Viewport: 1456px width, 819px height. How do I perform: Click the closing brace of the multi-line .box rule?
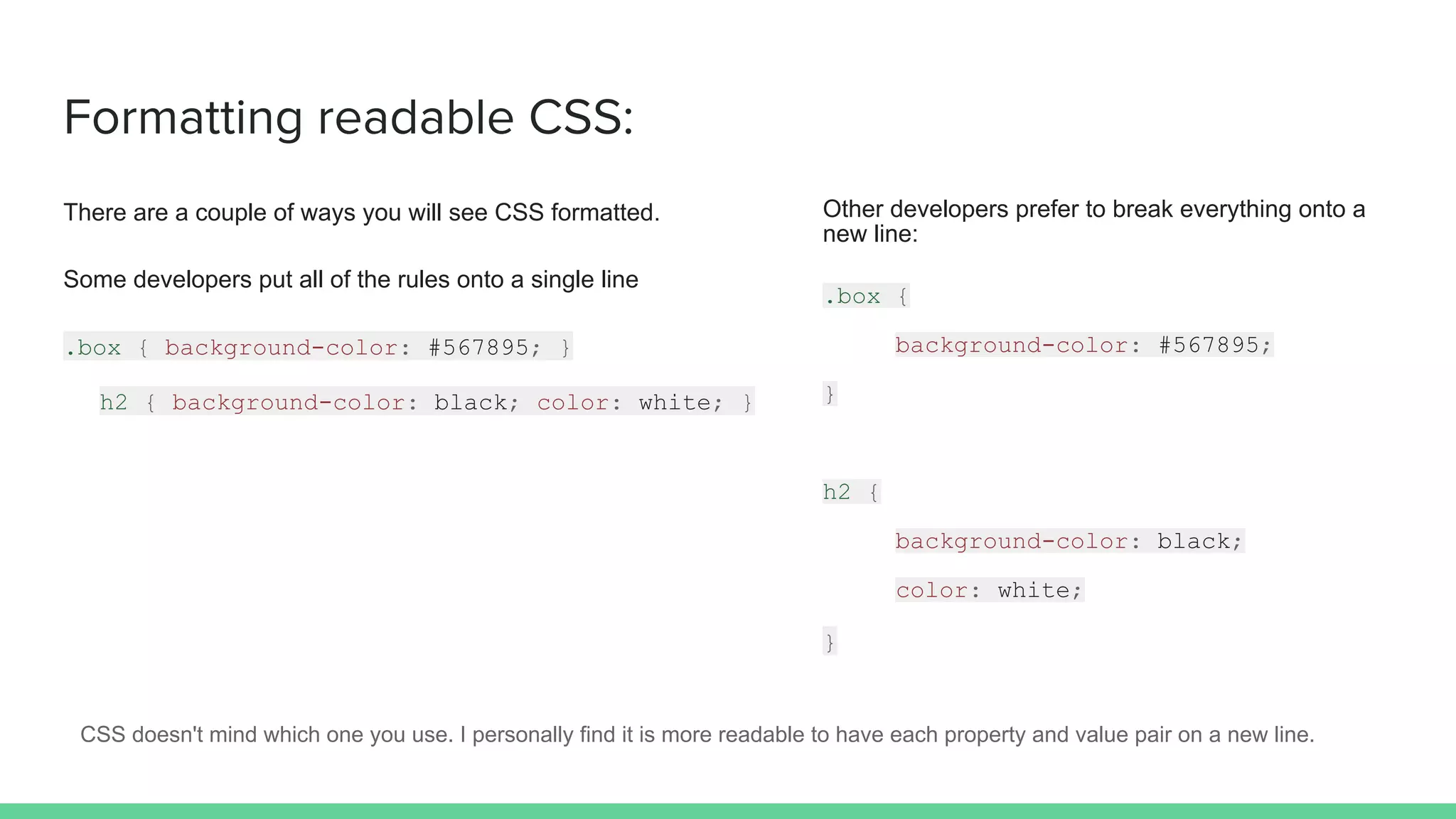tap(830, 393)
